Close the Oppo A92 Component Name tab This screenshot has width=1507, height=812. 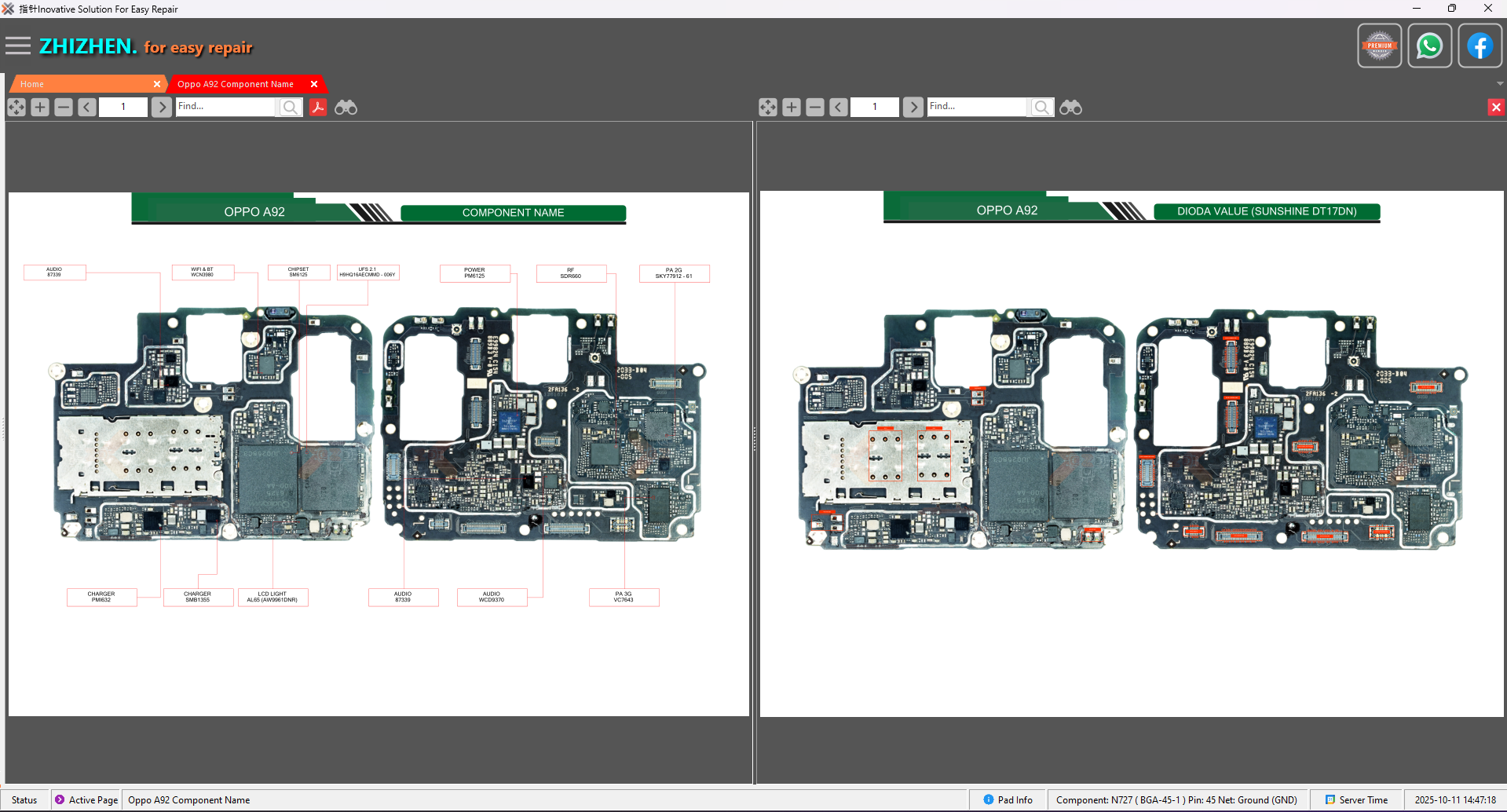coord(314,84)
